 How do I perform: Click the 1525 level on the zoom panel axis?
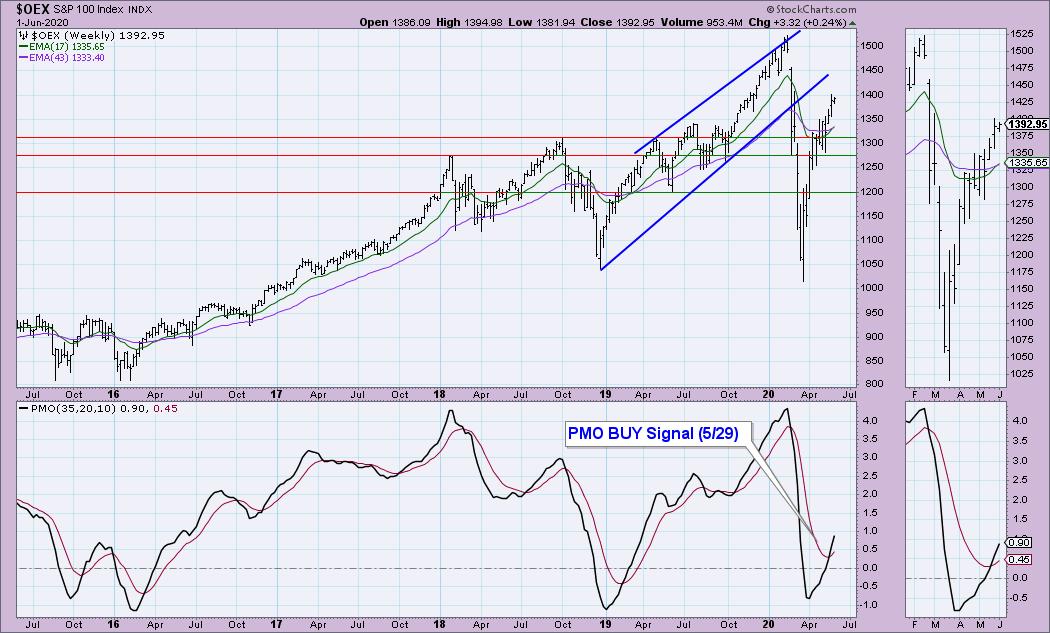tap(1022, 33)
